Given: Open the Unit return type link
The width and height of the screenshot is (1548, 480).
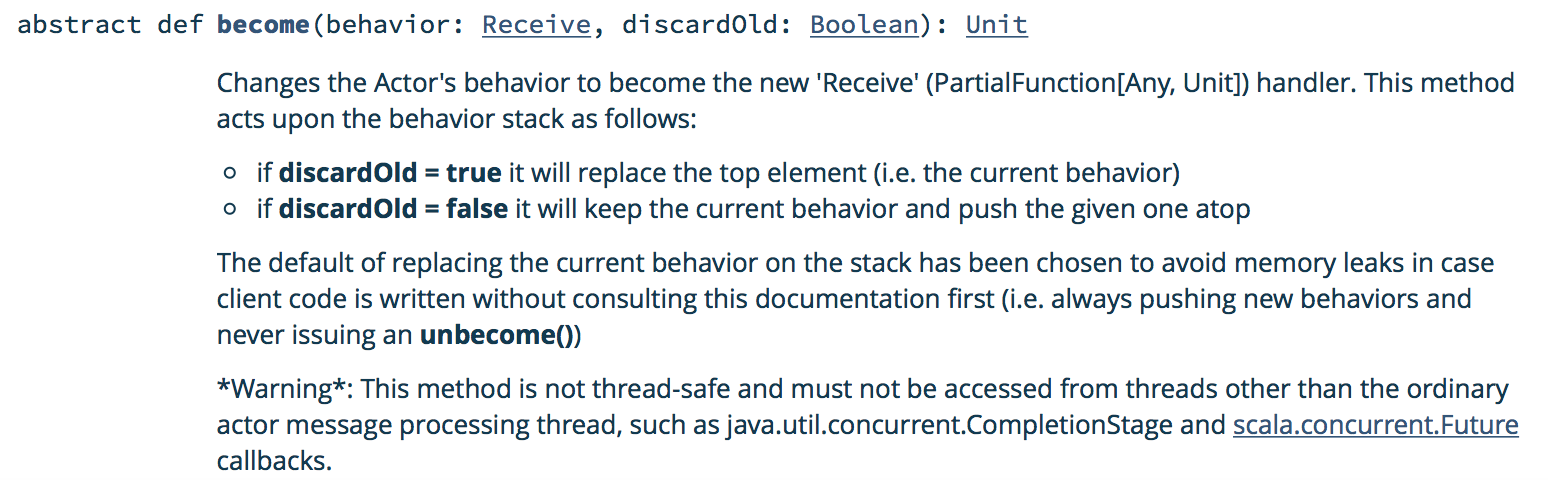Looking at the screenshot, I should coord(996,25).
